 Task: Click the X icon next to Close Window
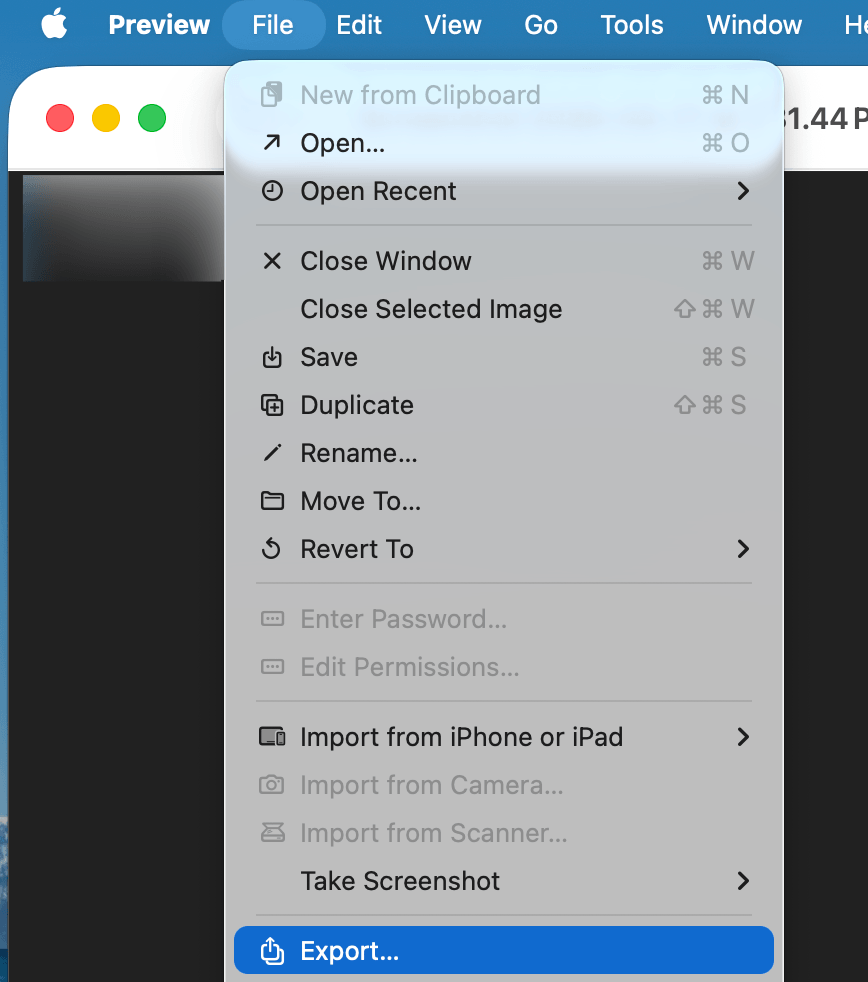[x=271, y=261]
